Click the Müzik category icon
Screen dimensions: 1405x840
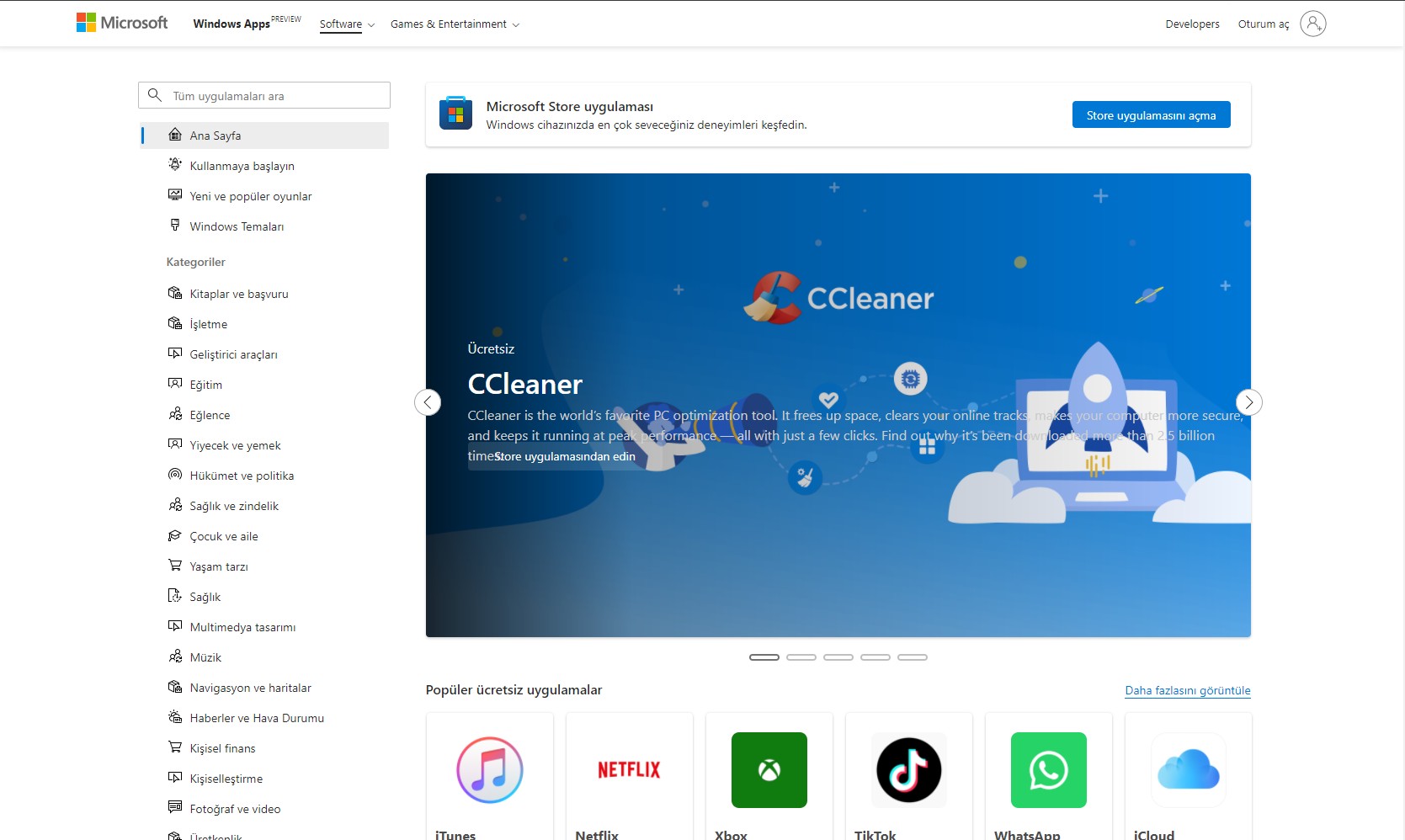point(175,657)
